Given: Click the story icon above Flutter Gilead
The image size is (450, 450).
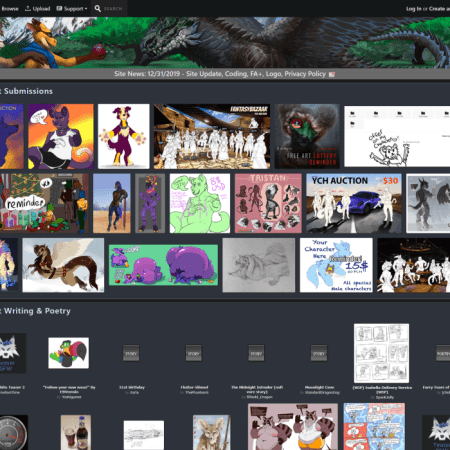Looking at the screenshot, I should [194, 353].
